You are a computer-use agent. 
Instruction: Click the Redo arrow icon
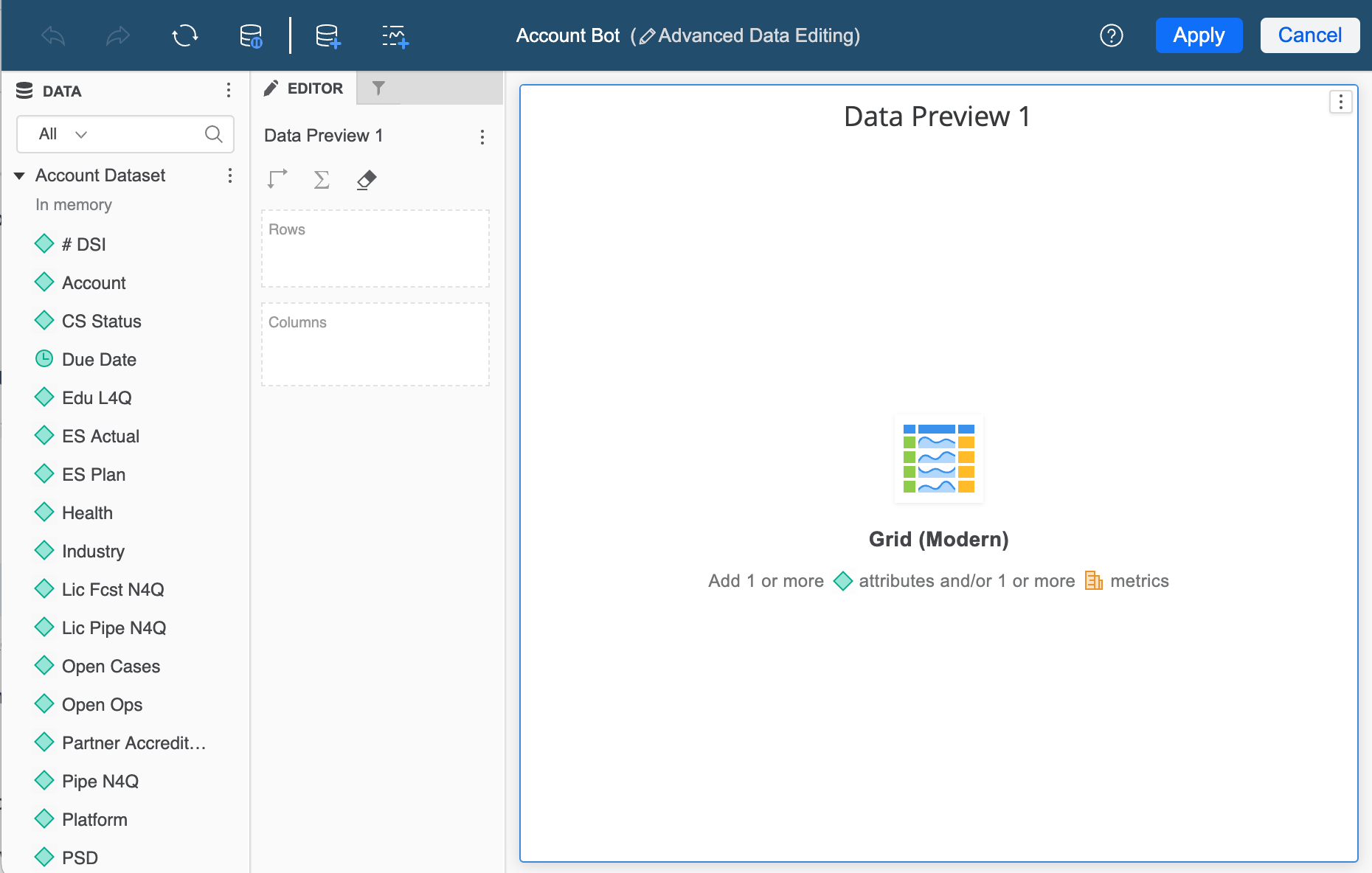118,35
